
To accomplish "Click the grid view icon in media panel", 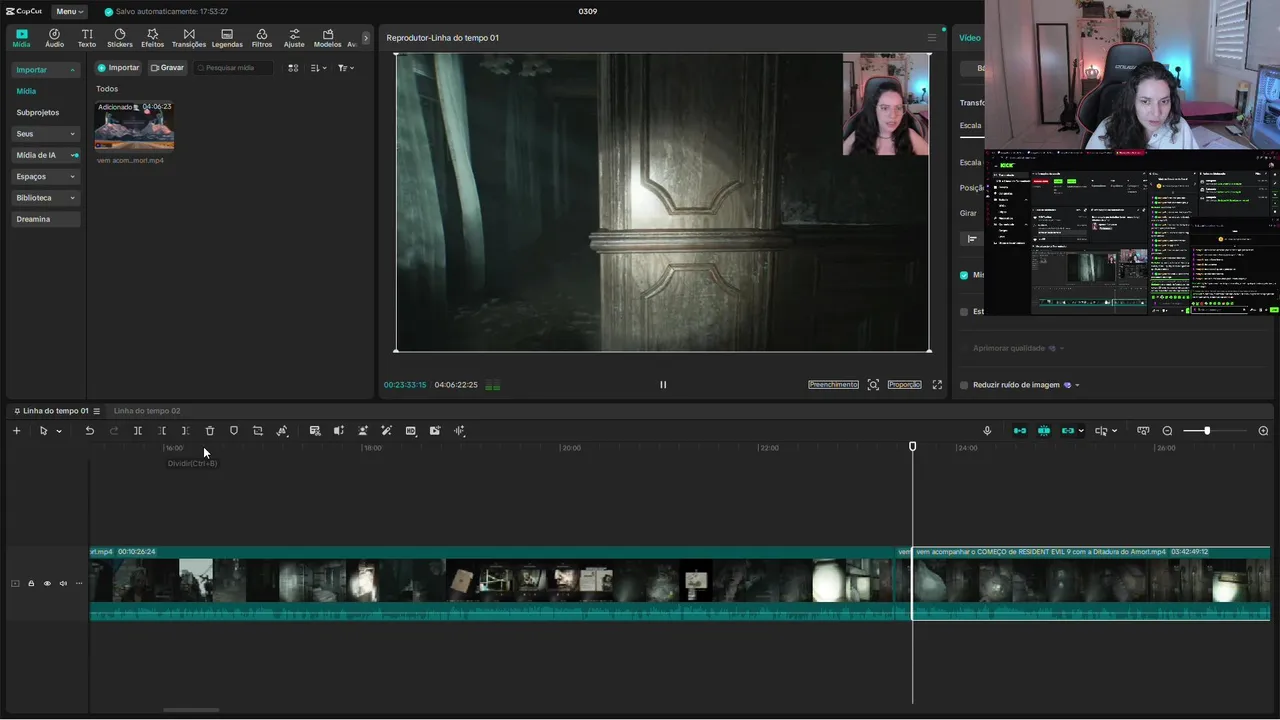I will [293, 68].
